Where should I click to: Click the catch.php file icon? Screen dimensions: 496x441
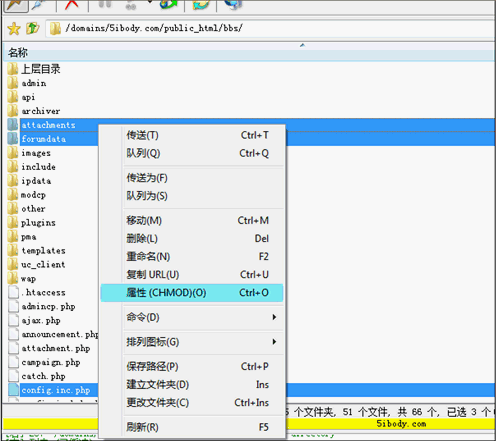pyautogui.click(x=13, y=376)
